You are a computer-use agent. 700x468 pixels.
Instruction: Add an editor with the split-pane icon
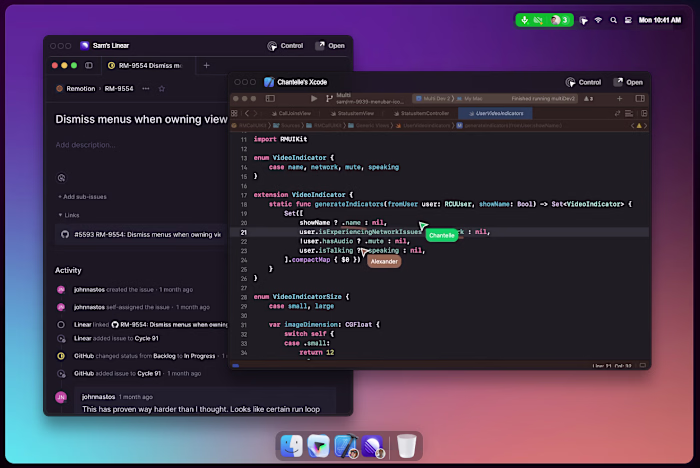(644, 113)
